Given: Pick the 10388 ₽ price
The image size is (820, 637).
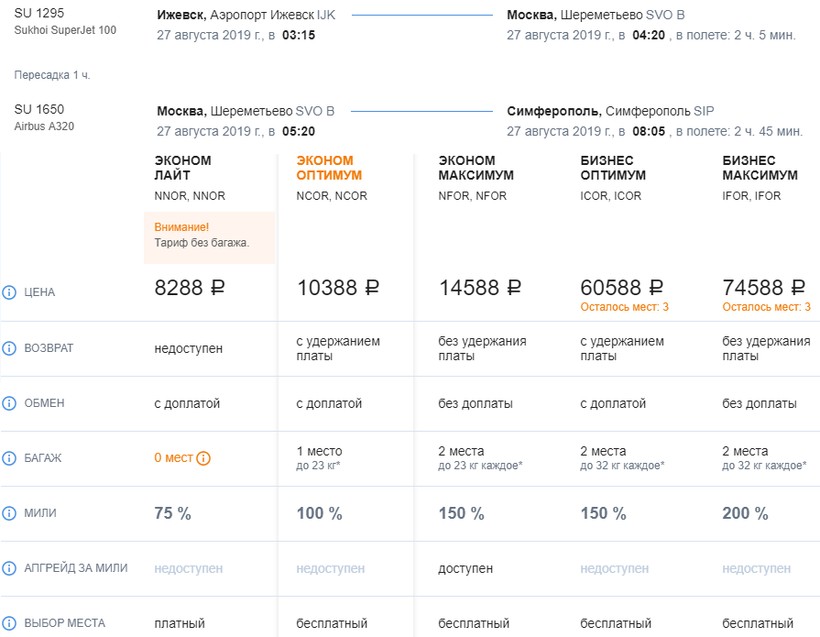Looking at the screenshot, I should [339, 288].
